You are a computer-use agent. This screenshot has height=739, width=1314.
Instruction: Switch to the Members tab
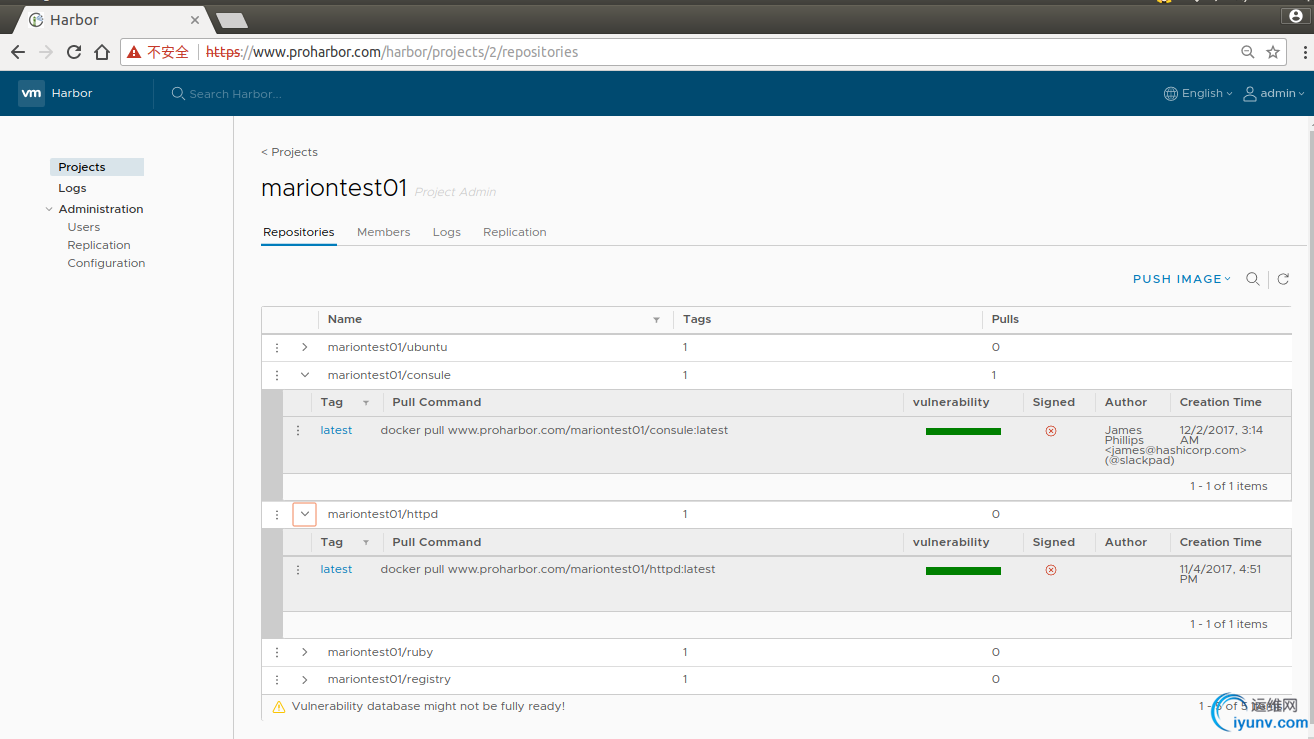coord(383,232)
